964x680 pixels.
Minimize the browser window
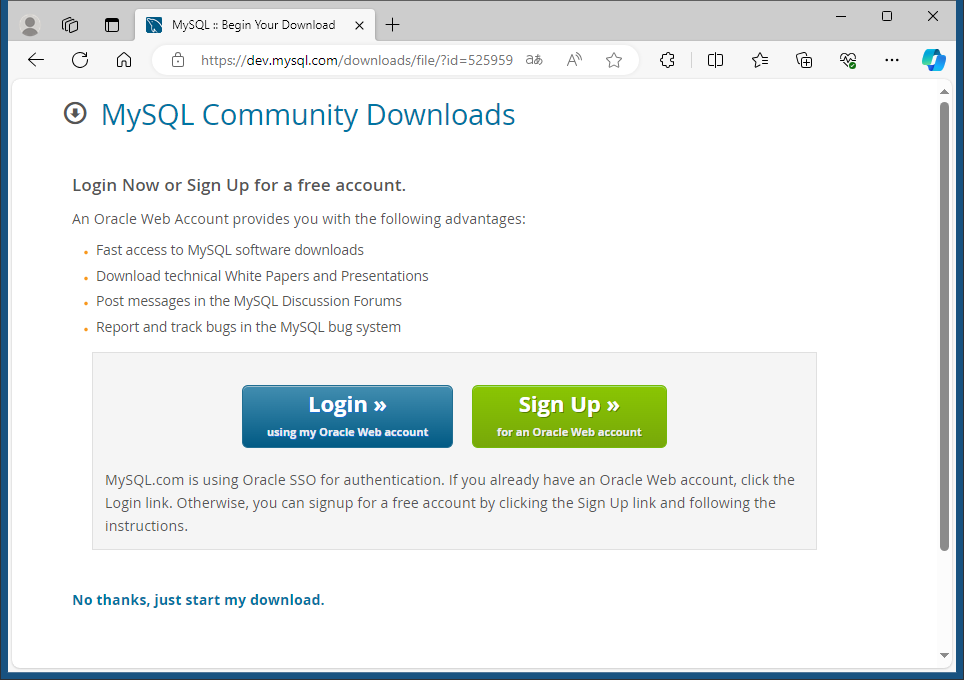tap(841, 16)
